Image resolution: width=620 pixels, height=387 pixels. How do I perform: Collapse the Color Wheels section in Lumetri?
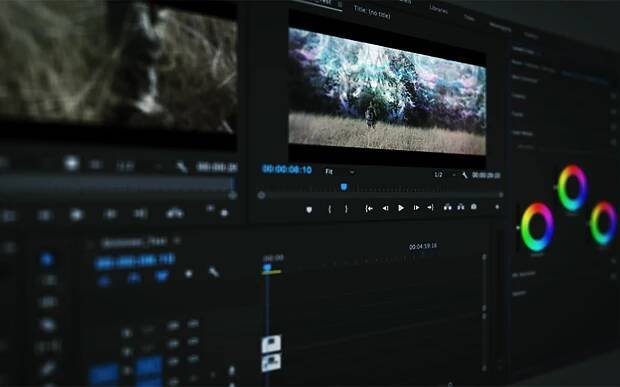click(x=522, y=133)
